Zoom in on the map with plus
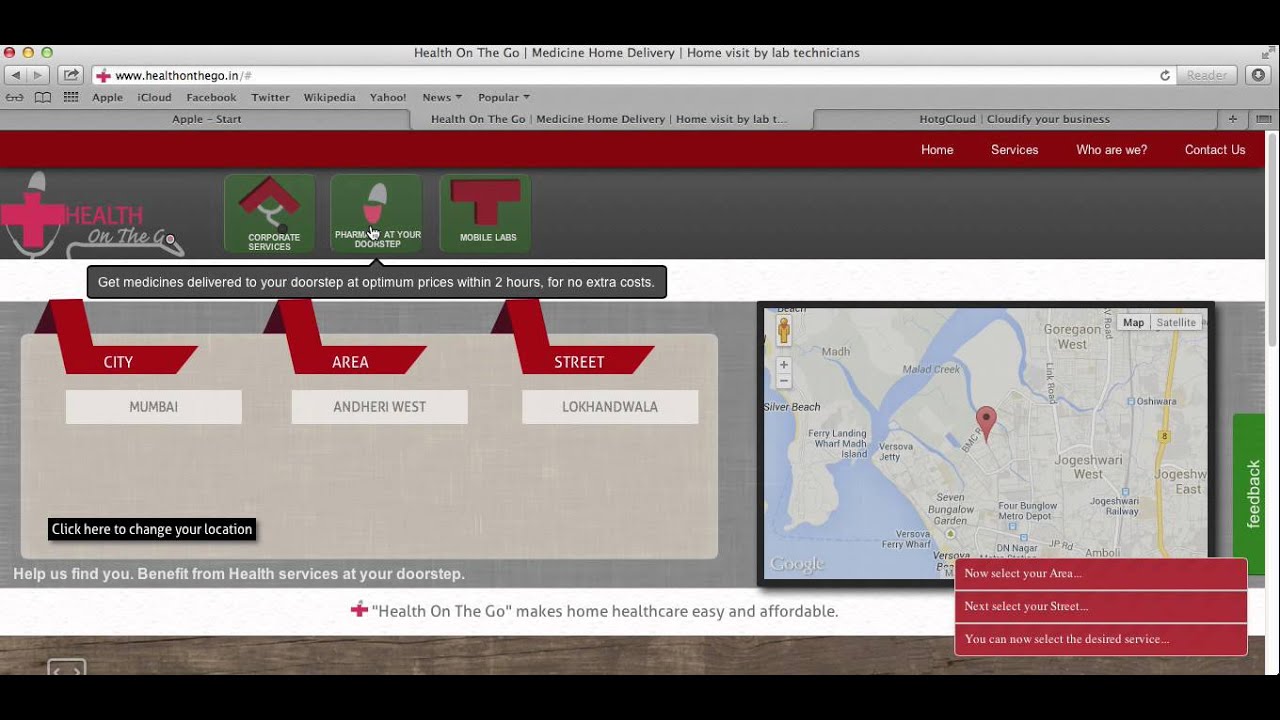1280x720 pixels. [784, 365]
